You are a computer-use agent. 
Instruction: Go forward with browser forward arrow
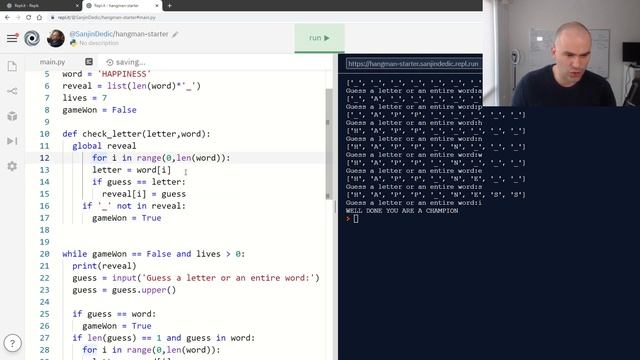(18, 17)
